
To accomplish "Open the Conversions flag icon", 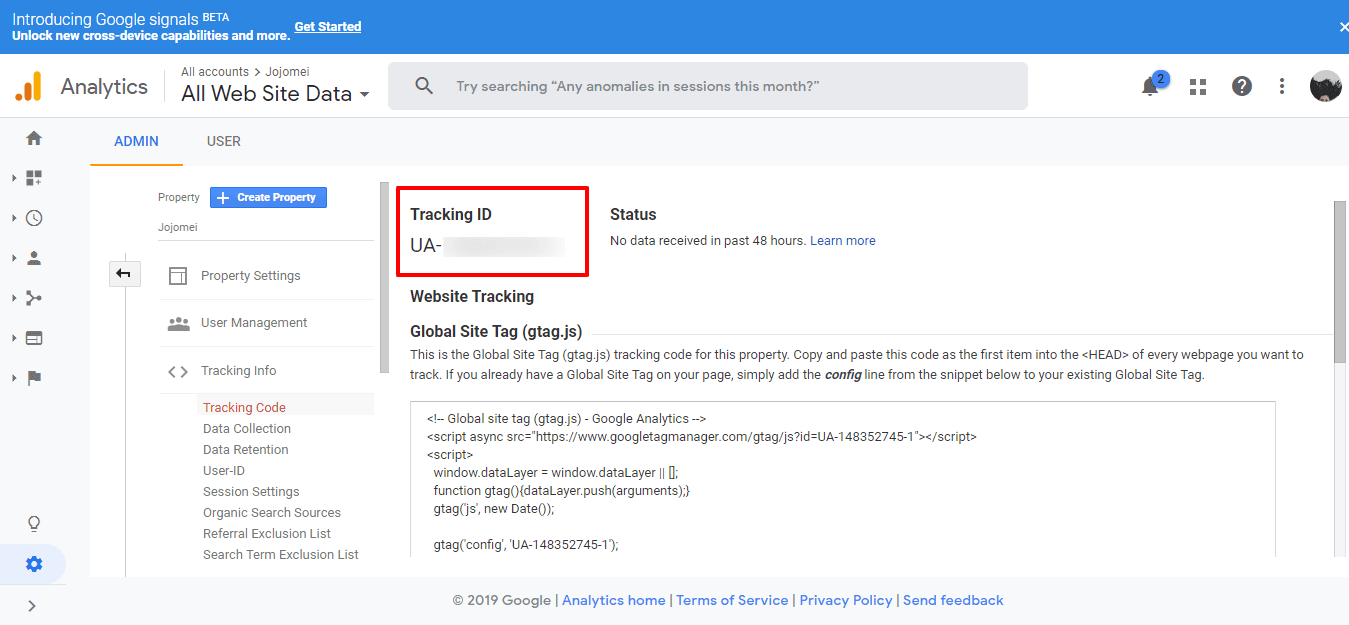I will coord(34,378).
